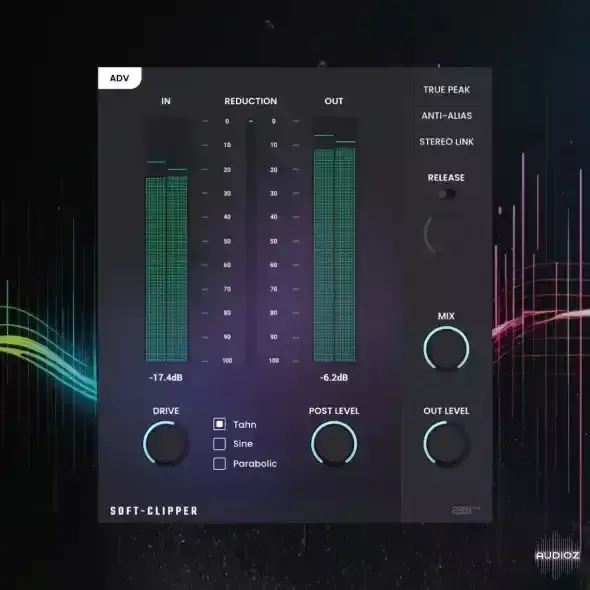Viewport: 590px width, 590px height.
Task: Click the OUT level meter
Action: coord(335,240)
